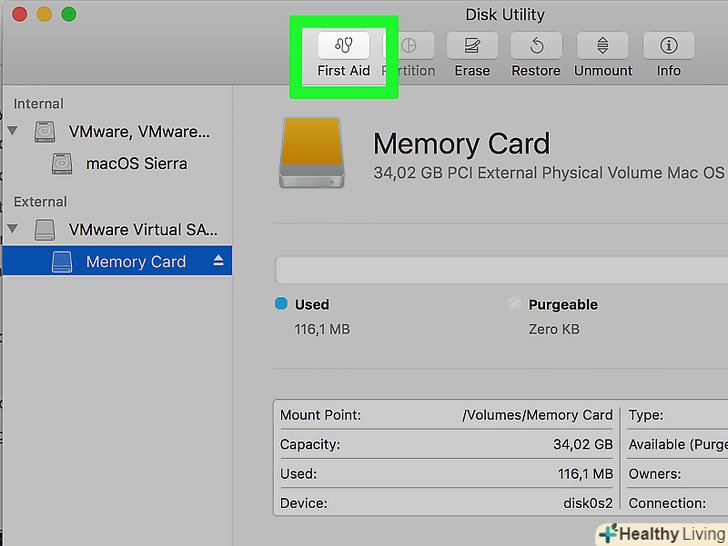Click the green zoom window button
Viewport: 728px width, 546px height.
tap(69, 14)
